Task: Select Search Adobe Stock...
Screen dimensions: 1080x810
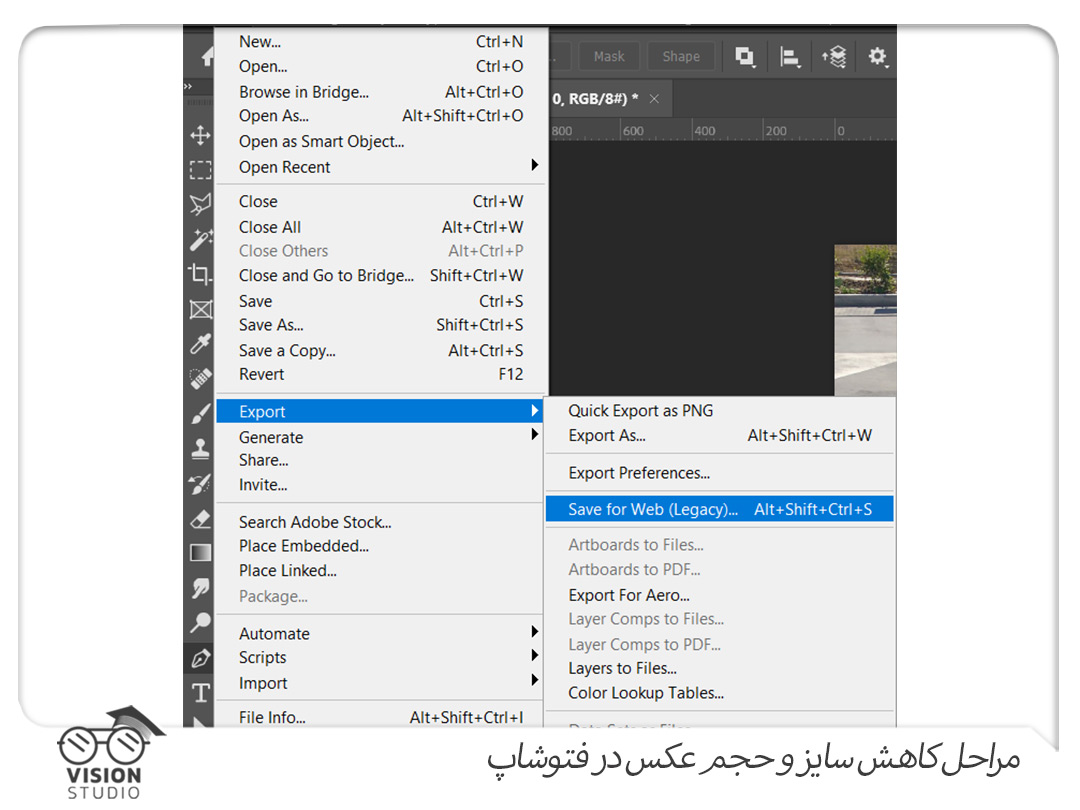Action: [381, 522]
